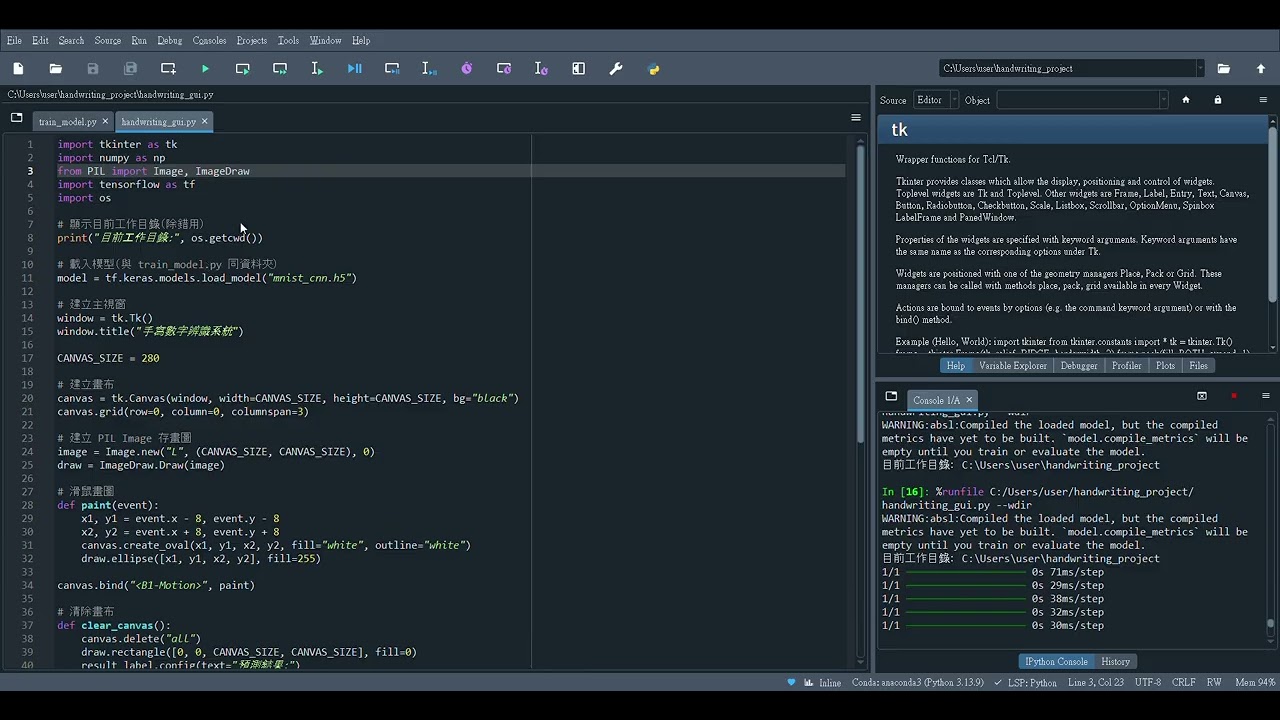The image size is (1280, 720).
Task: Profile current cell
Action: point(504,69)
